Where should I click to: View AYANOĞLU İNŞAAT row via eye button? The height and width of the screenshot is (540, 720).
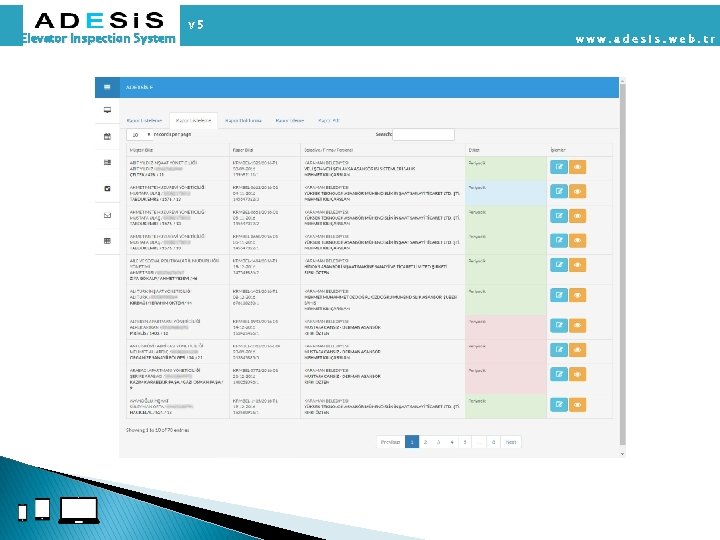(x=577, y=405)
